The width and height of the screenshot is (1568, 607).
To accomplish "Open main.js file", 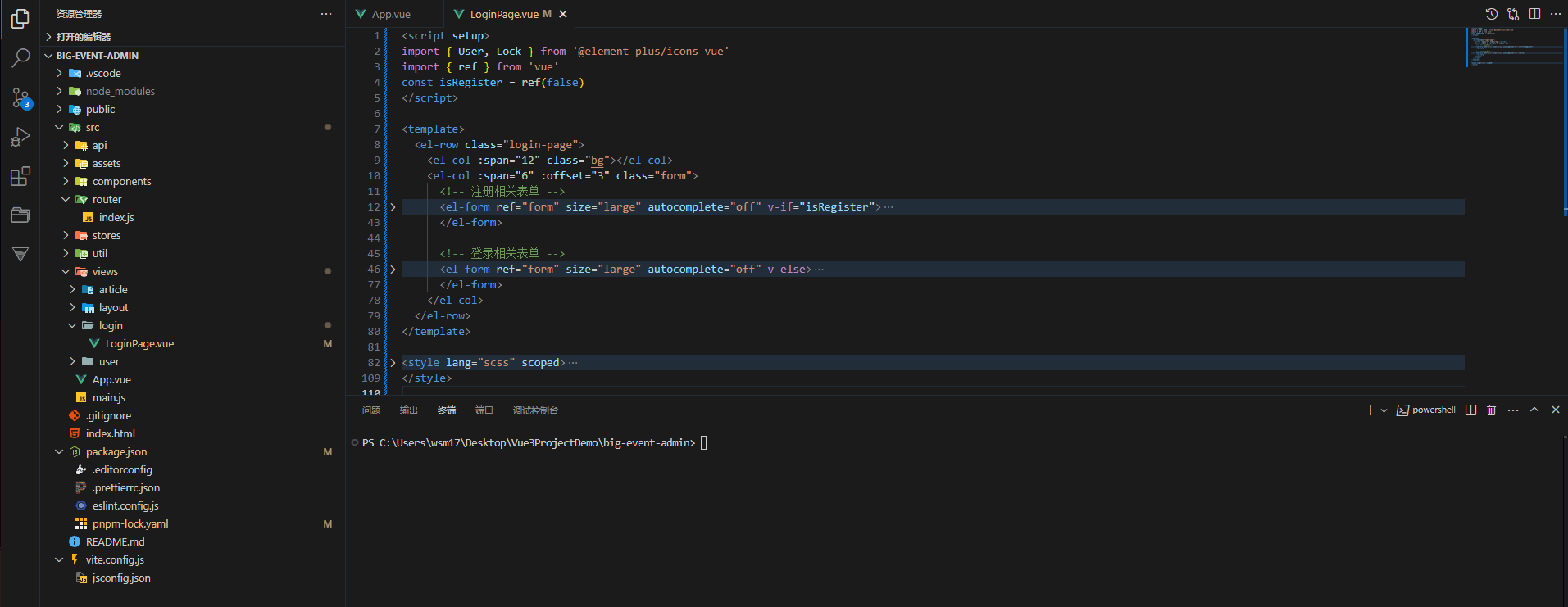I will point(193,397).
